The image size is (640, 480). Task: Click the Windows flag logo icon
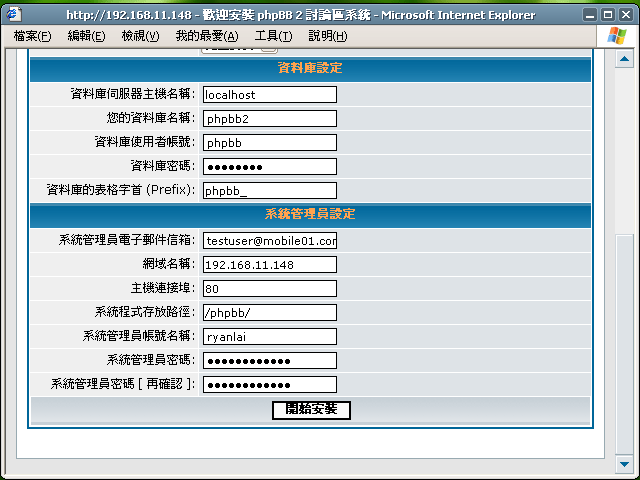point(617,36)
